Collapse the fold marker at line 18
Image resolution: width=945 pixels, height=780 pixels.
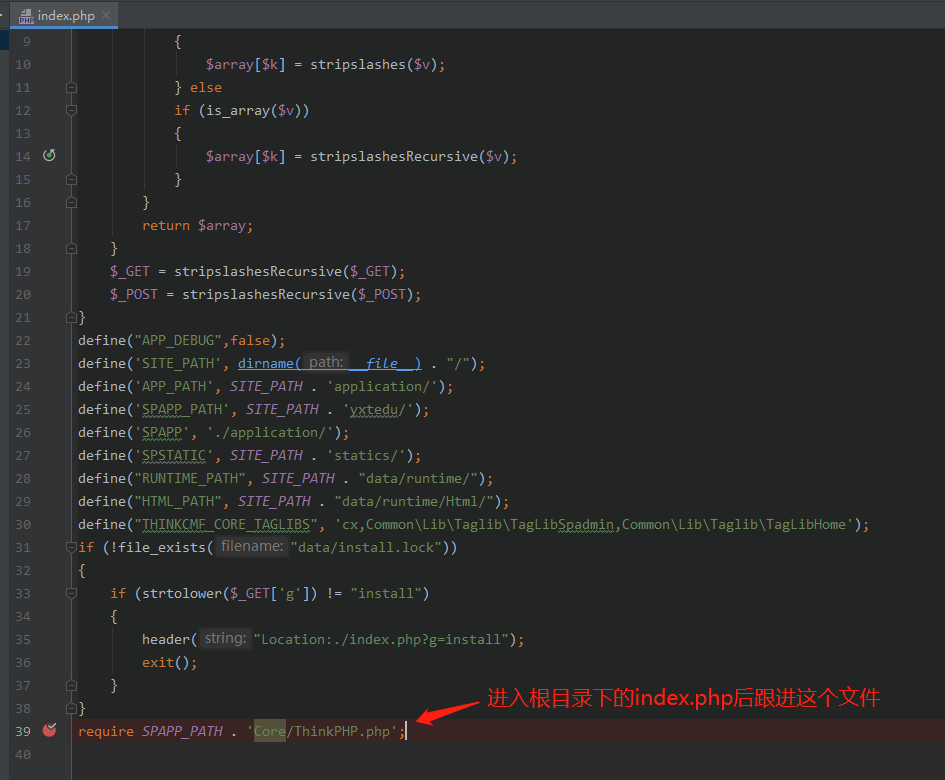tap(71, 248)
